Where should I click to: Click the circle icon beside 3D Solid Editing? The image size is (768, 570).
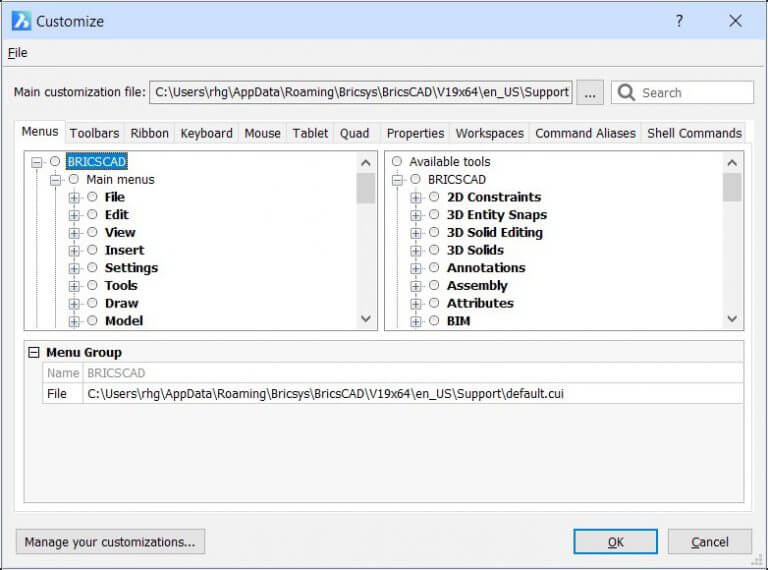click(x=434, y=232)
